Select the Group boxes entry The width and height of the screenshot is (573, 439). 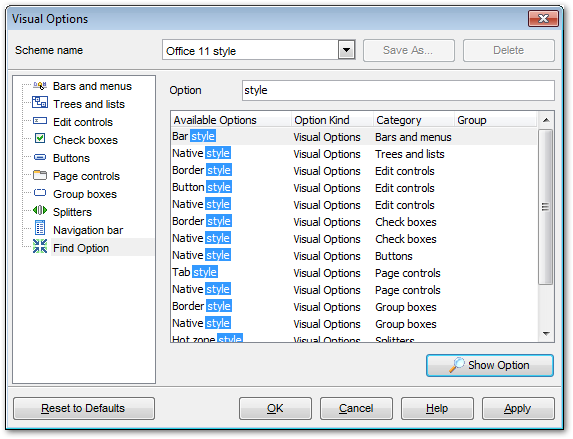tap(85, 194)
